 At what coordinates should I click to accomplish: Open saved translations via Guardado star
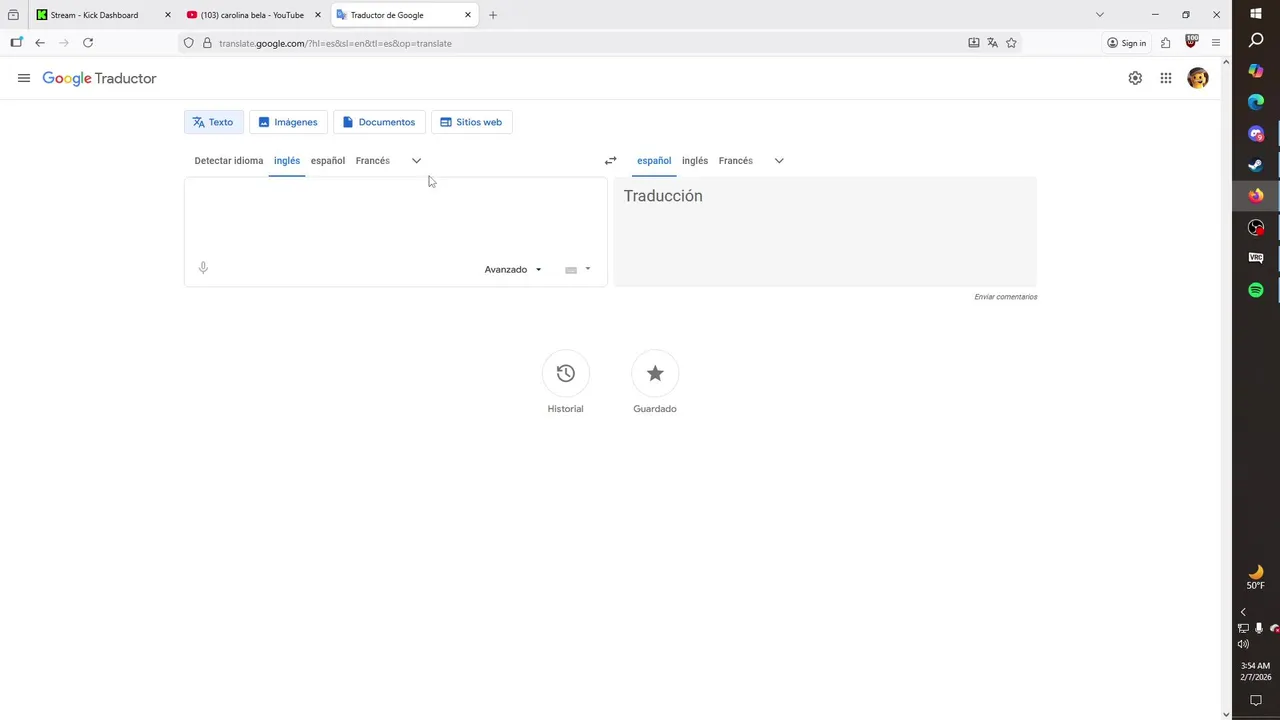click(655, 373)
